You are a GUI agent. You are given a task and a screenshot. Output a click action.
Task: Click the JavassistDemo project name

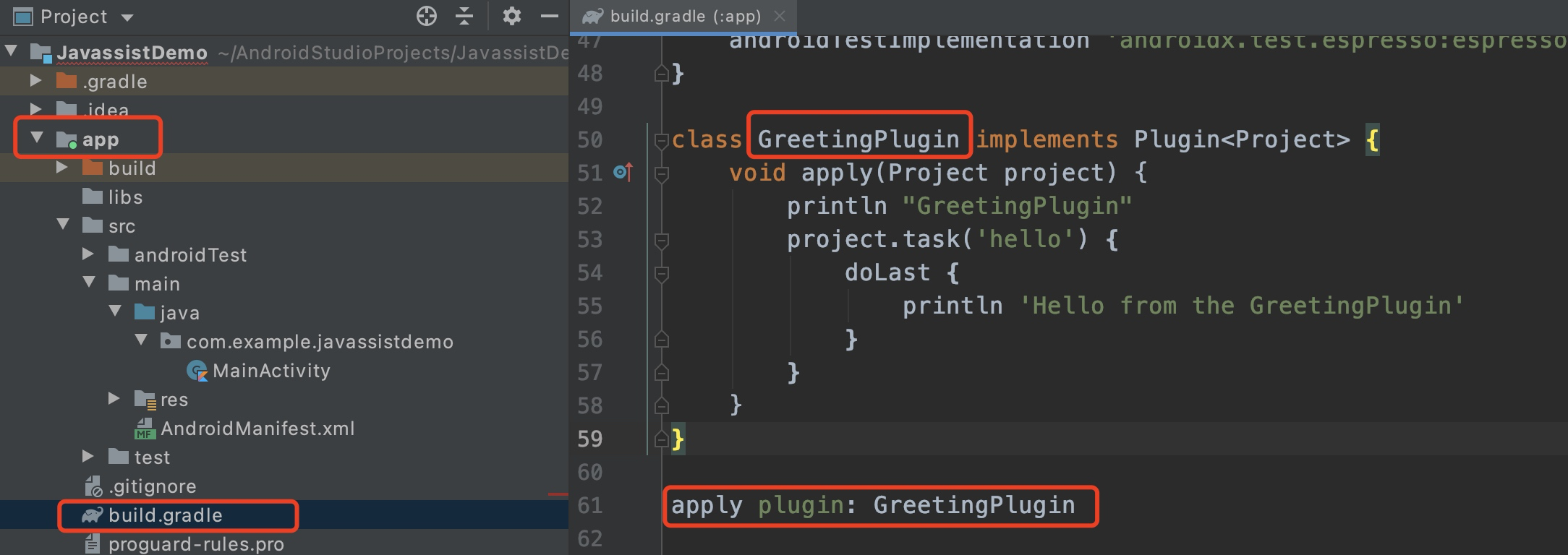click(132, 53)
